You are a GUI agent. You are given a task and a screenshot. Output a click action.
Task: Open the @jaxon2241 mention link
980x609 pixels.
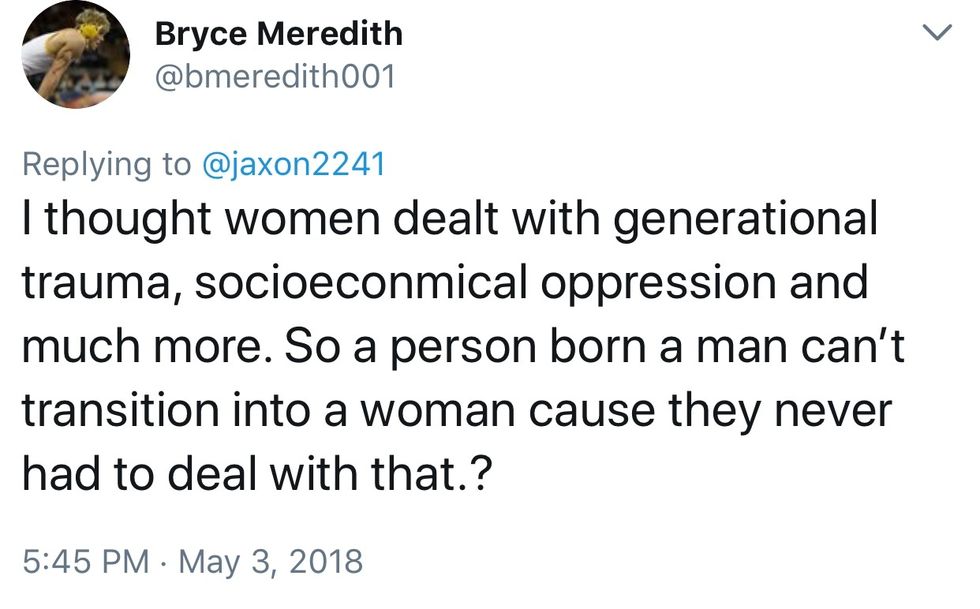(x=293, y=165)
